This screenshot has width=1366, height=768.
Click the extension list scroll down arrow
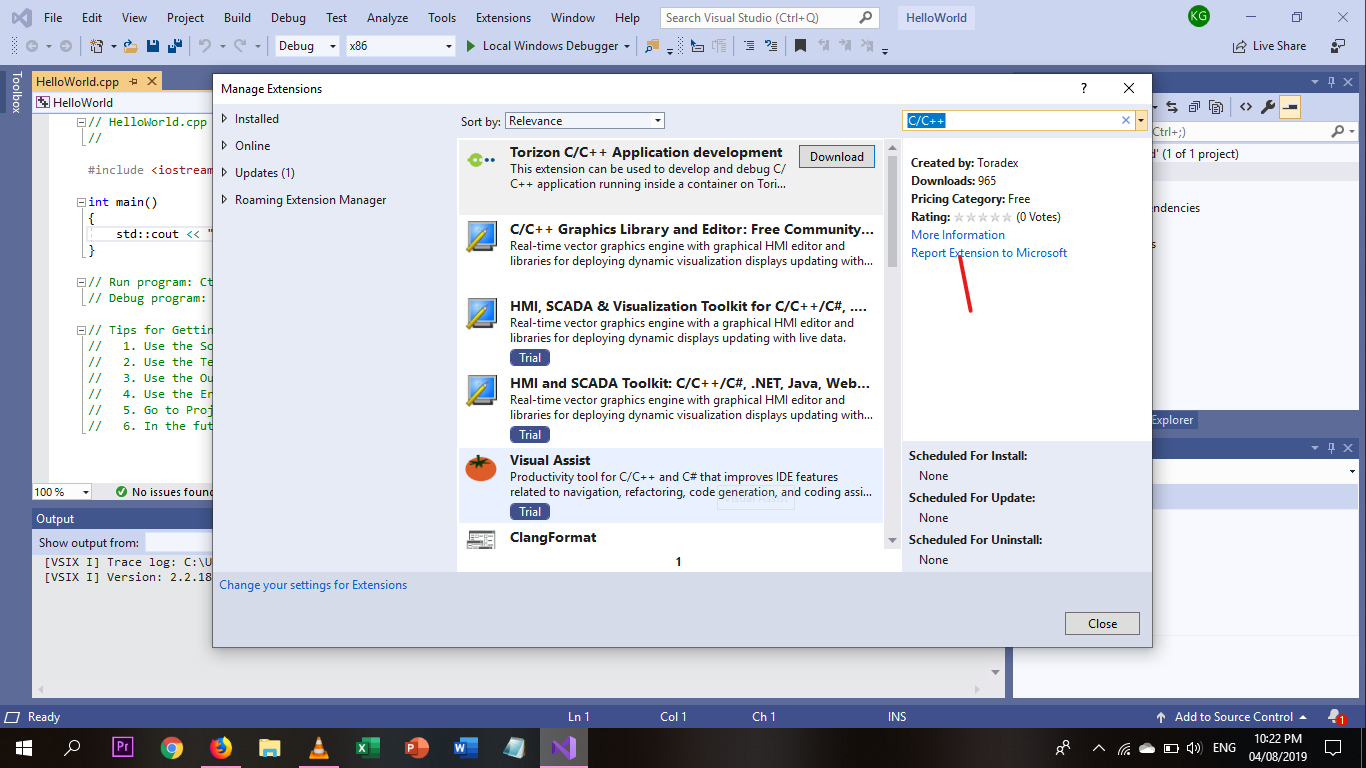point(892,540)
